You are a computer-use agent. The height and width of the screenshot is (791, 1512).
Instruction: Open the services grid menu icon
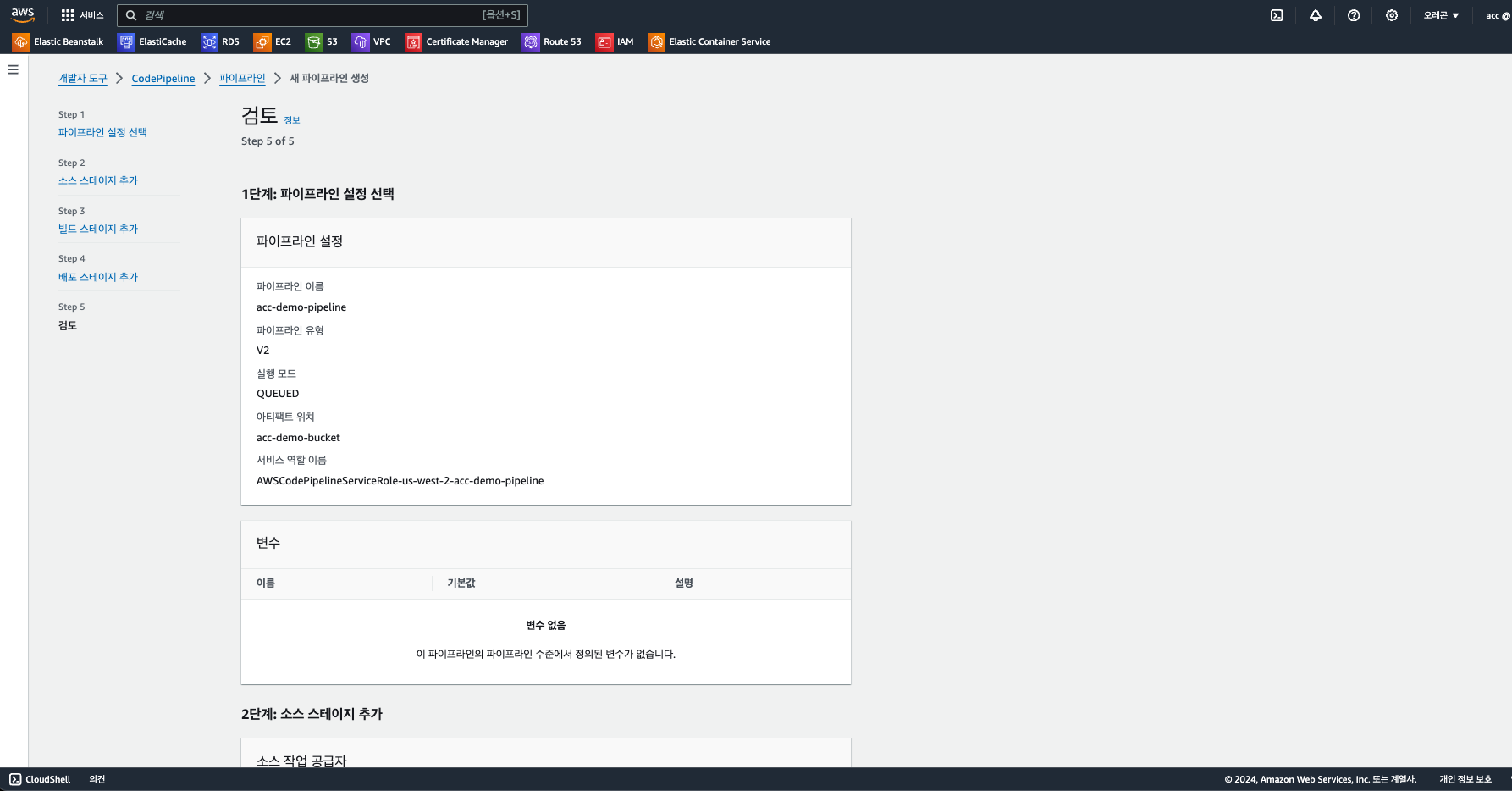(68, 15)
